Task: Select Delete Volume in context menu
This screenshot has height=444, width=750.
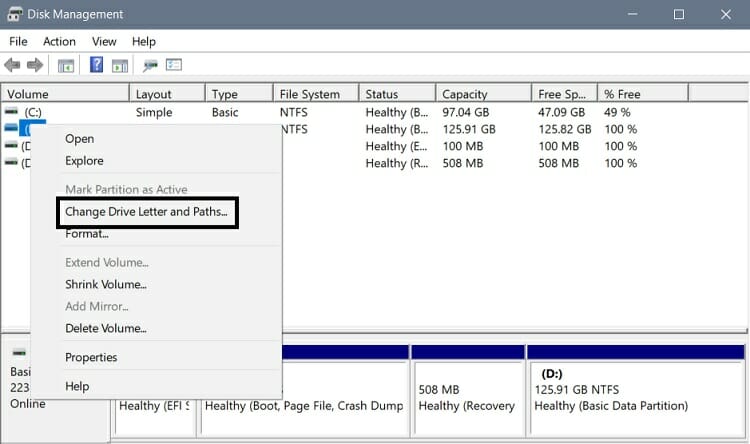Action: click(x=105, y=328)
